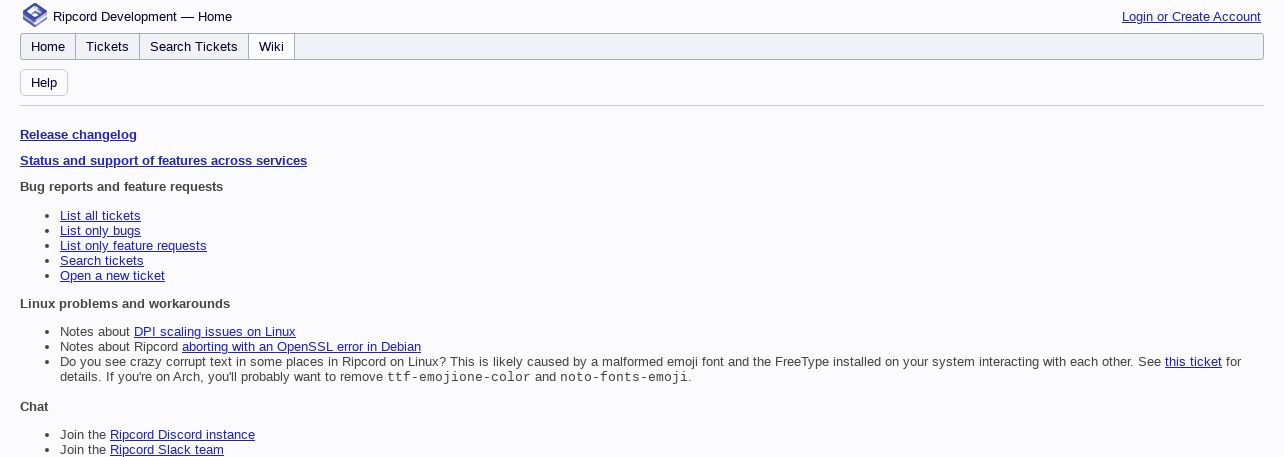Follow the Search tickets list link
Image resolution: width=1284 pixels, height=457 pixels.
point(102,261)
